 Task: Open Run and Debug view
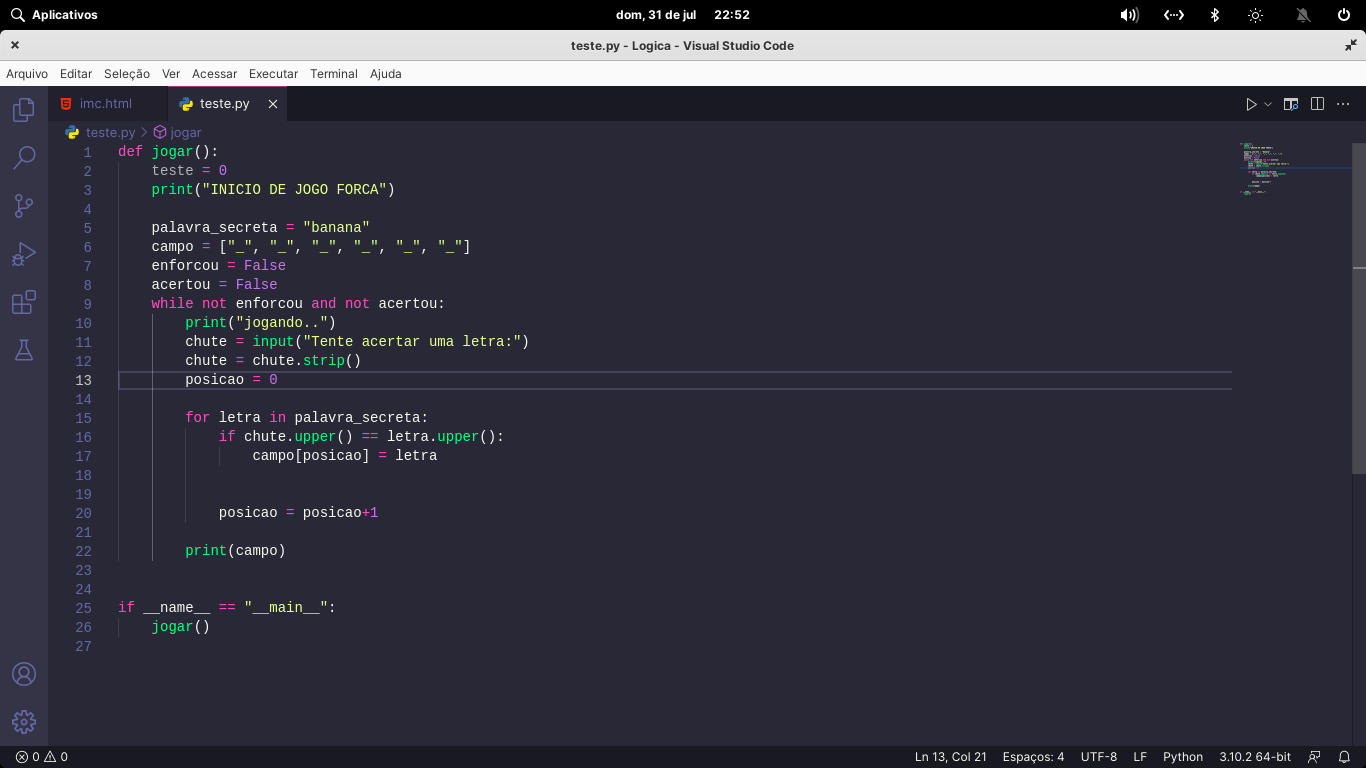point(24,254)
